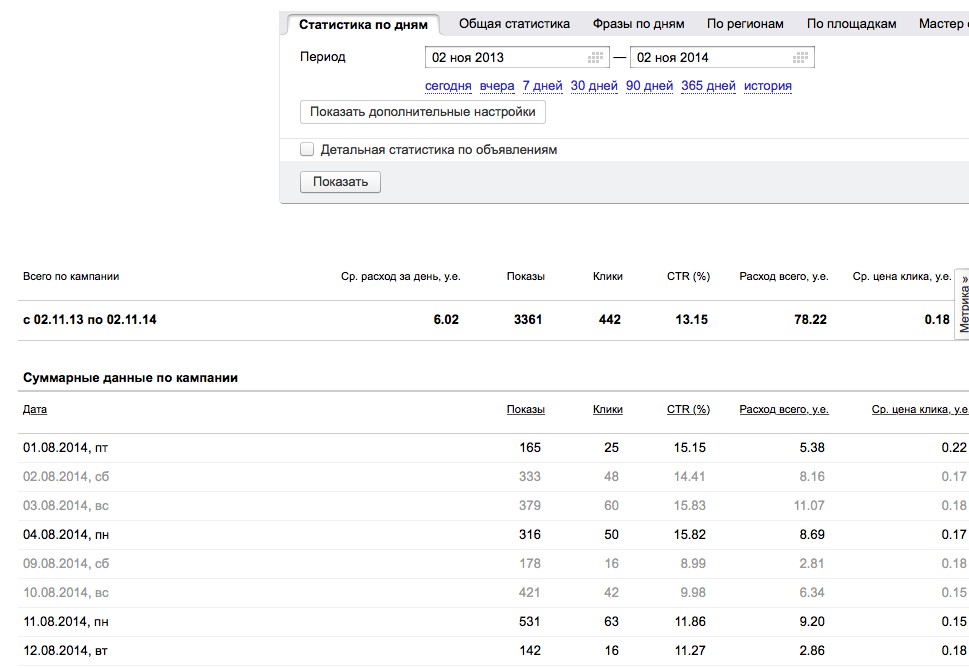Screen dimensions: 969x668
Task: Choose the вчера period link
Action: 497,86
